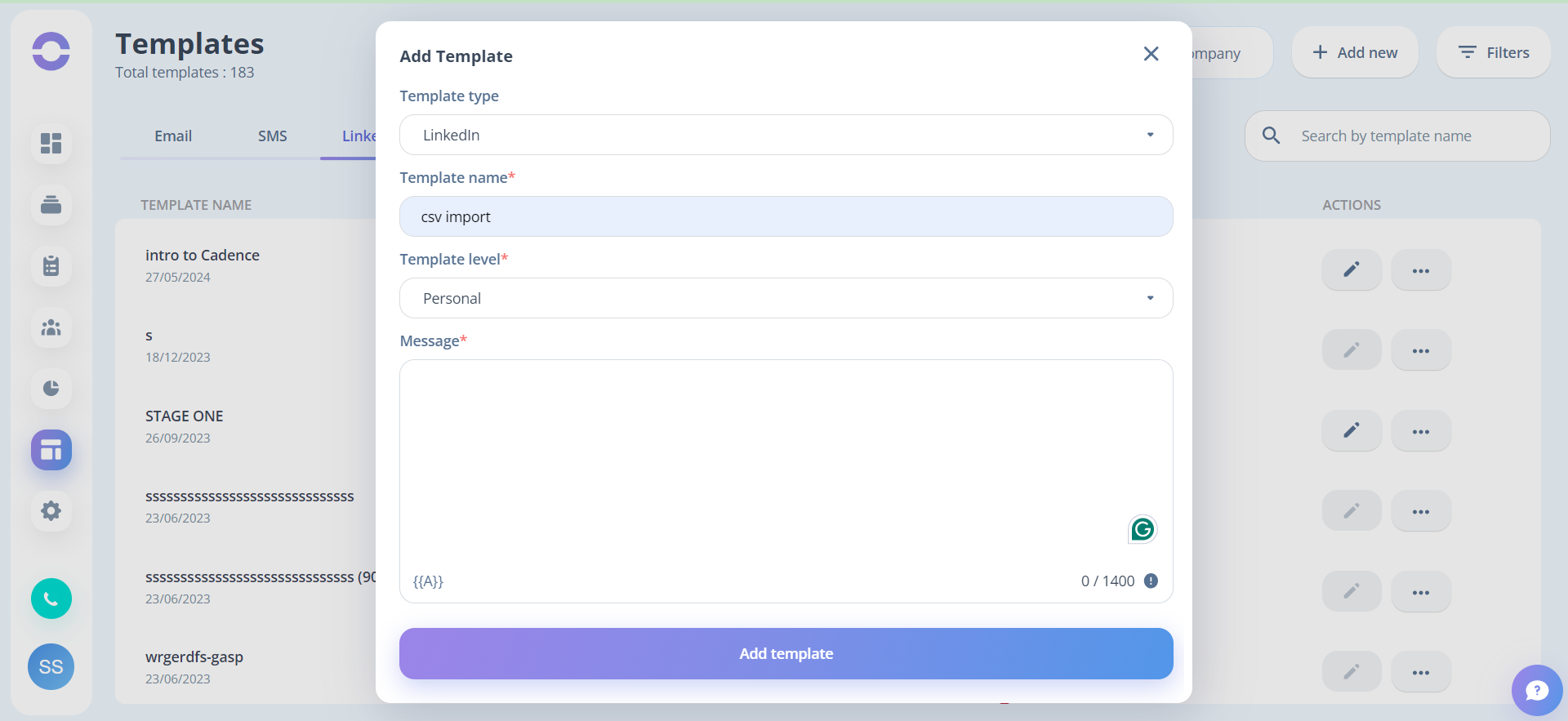The height and width of the screenshot is (721, 1568).
Task: Open more options for STAGE ONE template
Action: pyautogui.click(x=1421, y=431)
